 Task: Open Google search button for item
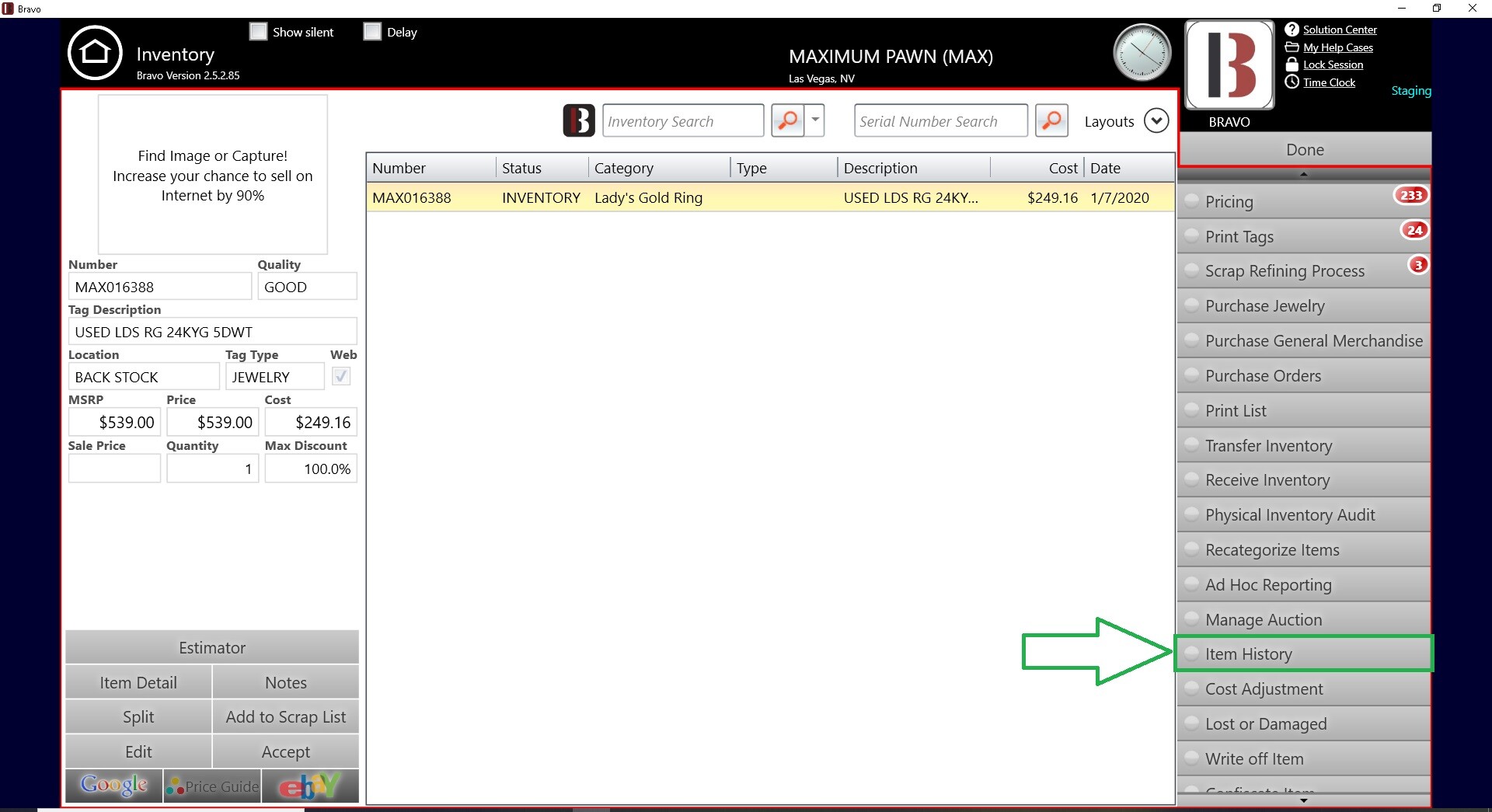pos(114,786)
